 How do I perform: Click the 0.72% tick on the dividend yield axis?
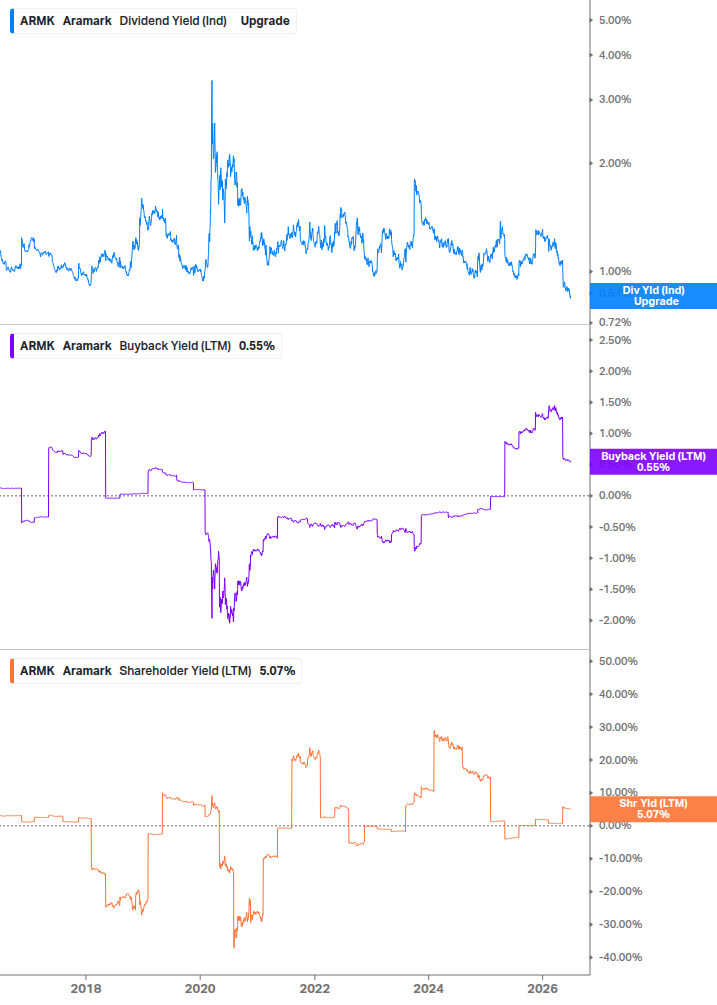[614, 322]
